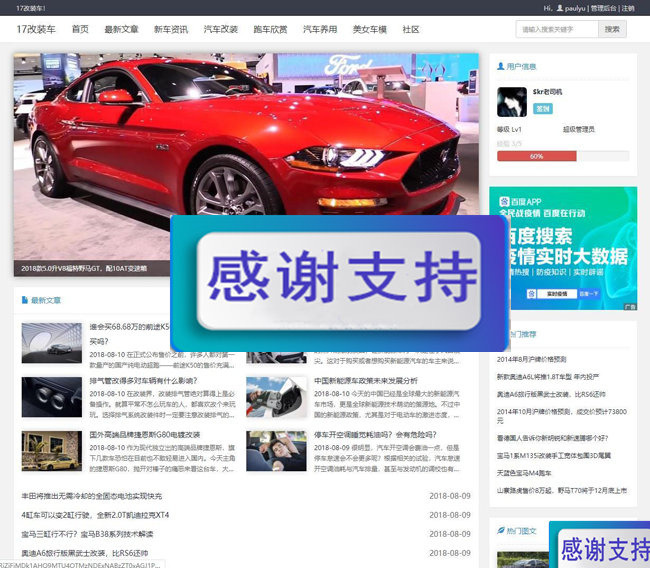Open 4缸车可以变2缸行驶 article list item
This screenshot has width=650, height=568.
coord(95,515)
